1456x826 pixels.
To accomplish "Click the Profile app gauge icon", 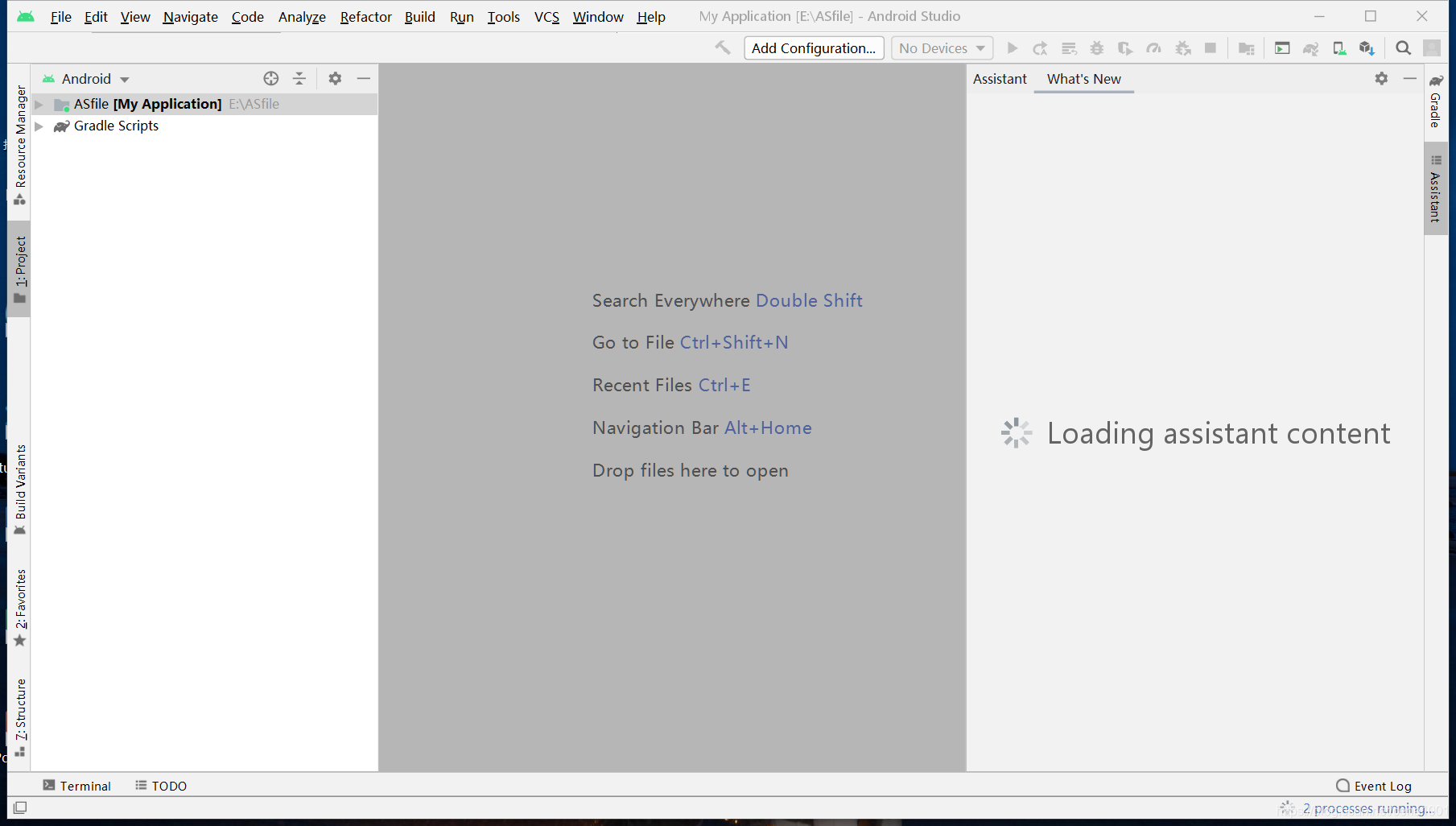I will [x=1153, y=48].
